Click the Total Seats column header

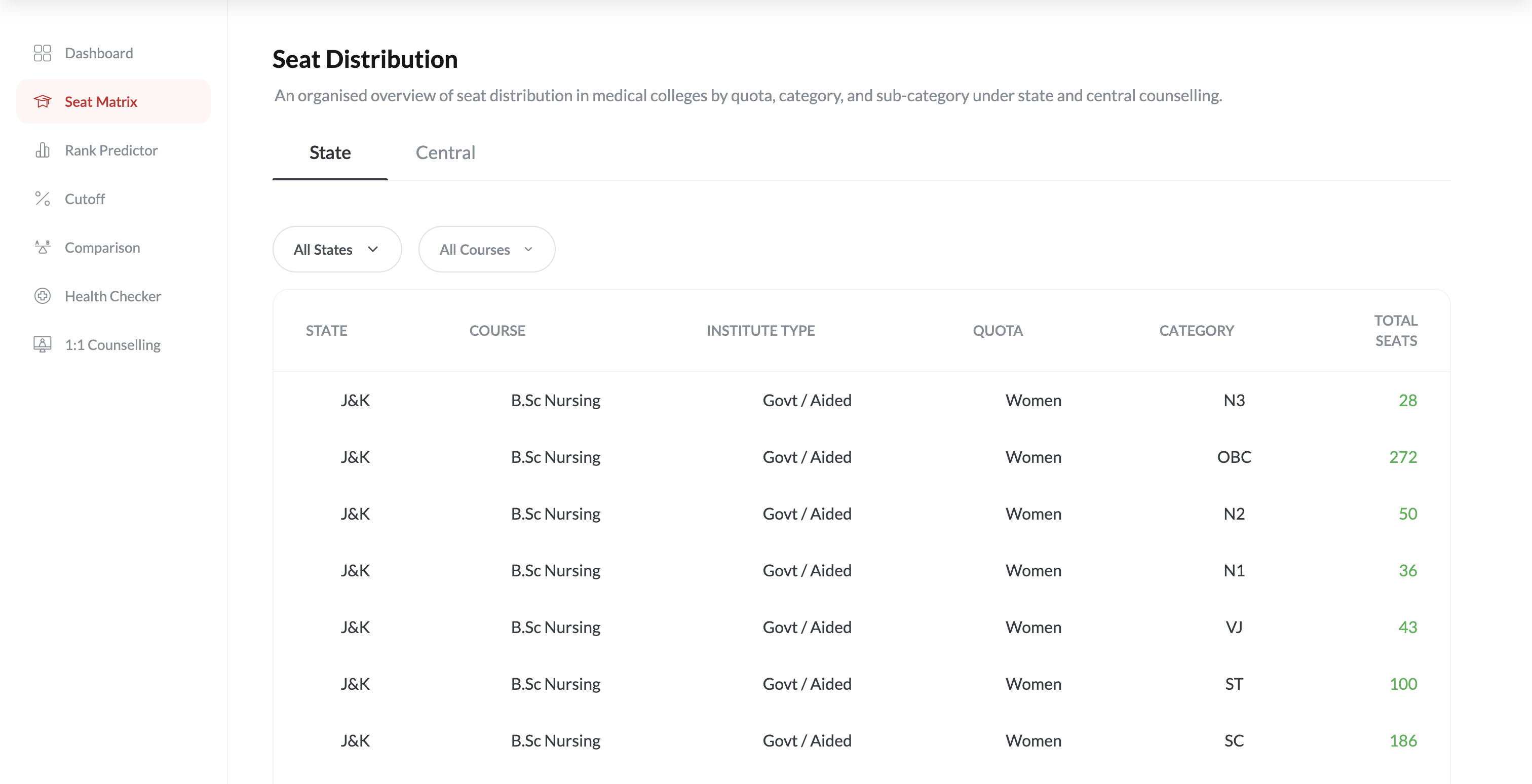point(1395,331)
